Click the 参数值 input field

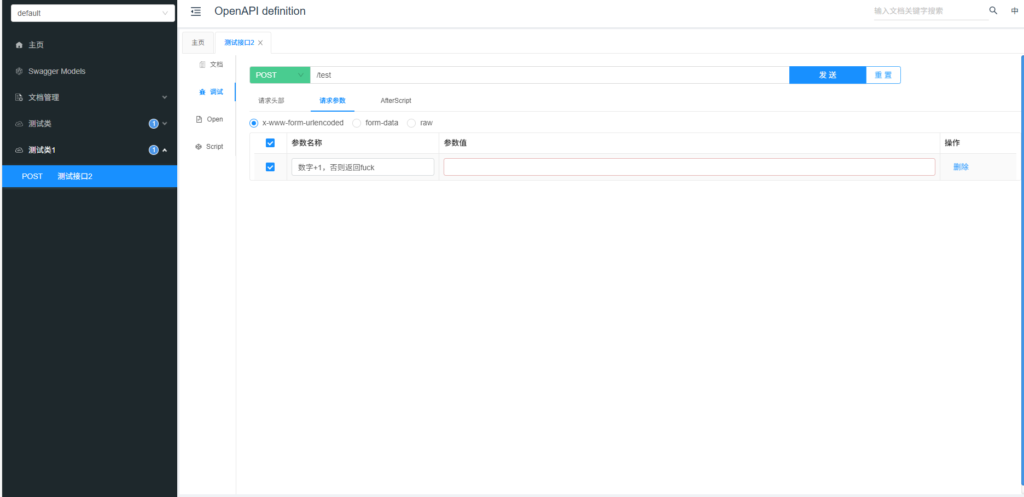click(689, 167)
